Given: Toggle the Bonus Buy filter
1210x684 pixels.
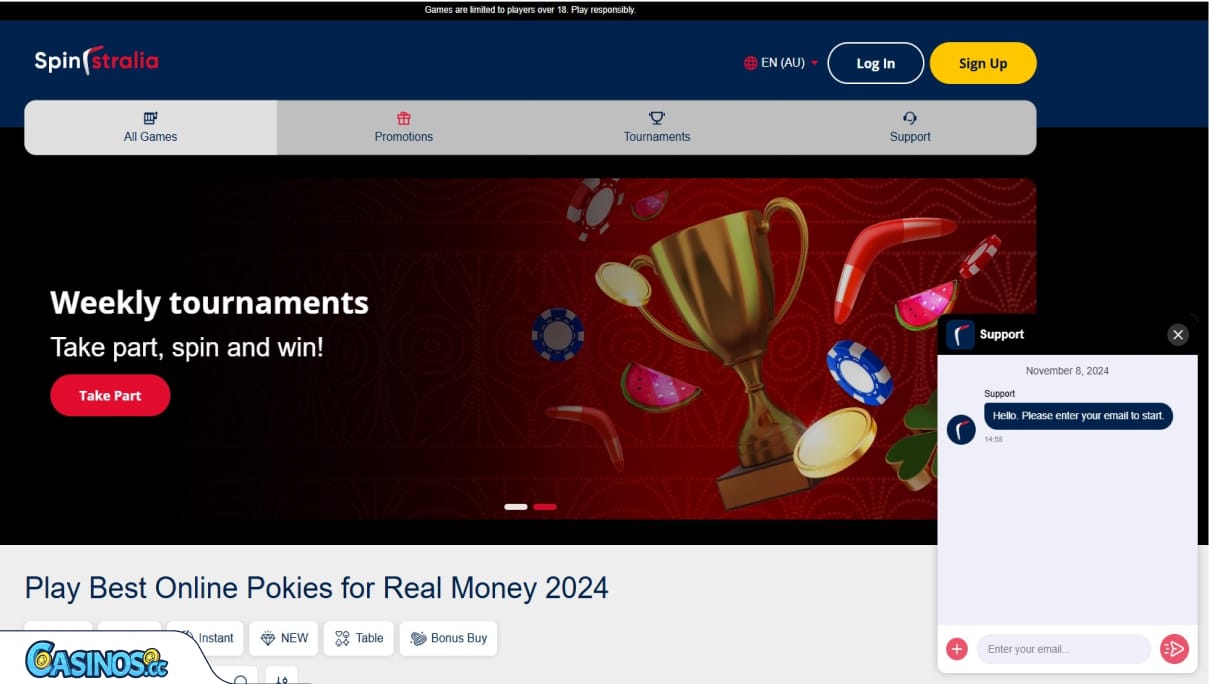Looking at the screenshot, I should coord(448,637).
